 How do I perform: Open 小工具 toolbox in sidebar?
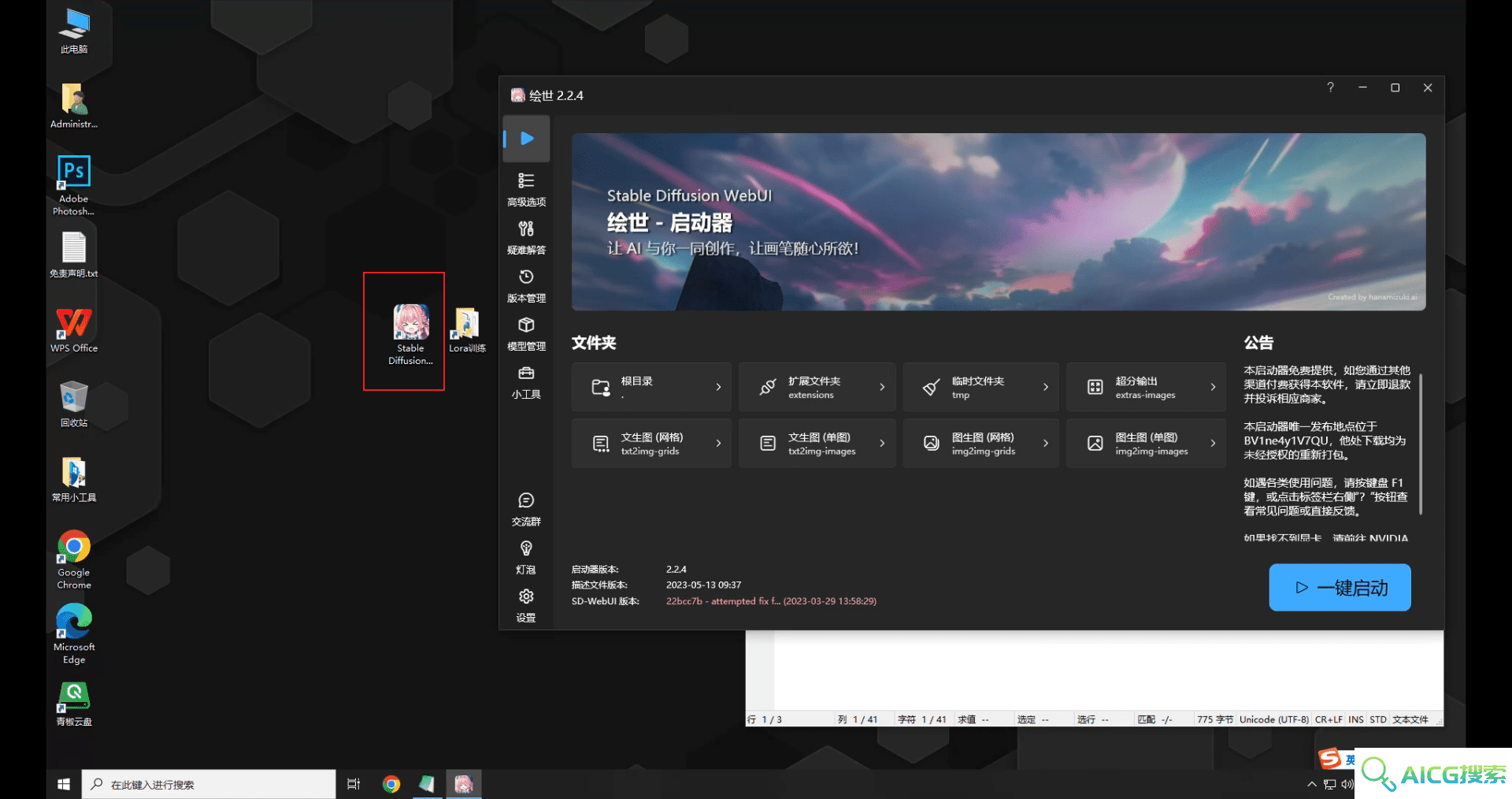coord(526,381)
